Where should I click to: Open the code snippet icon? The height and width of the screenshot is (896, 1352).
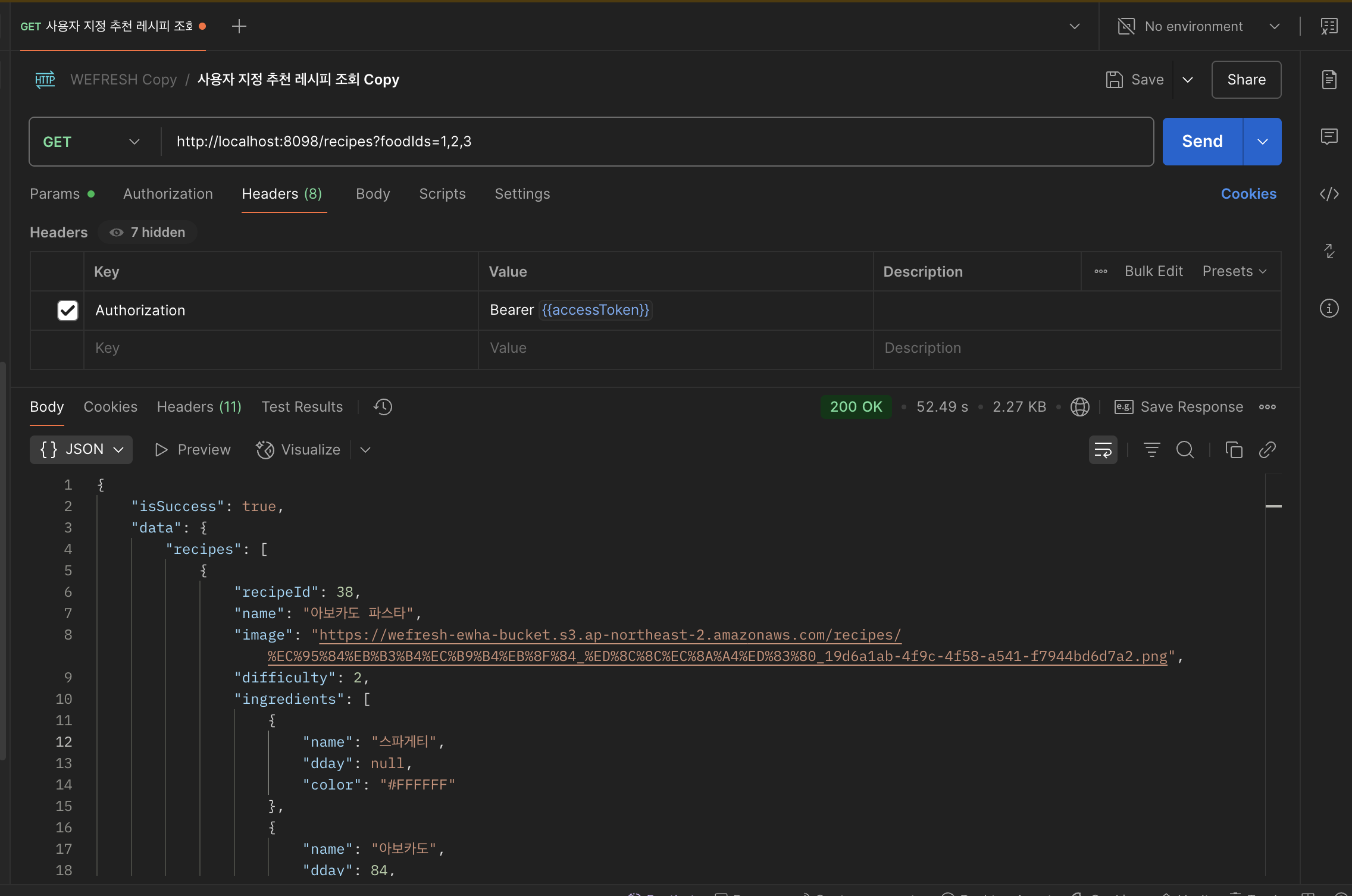tap(1329, 194)
